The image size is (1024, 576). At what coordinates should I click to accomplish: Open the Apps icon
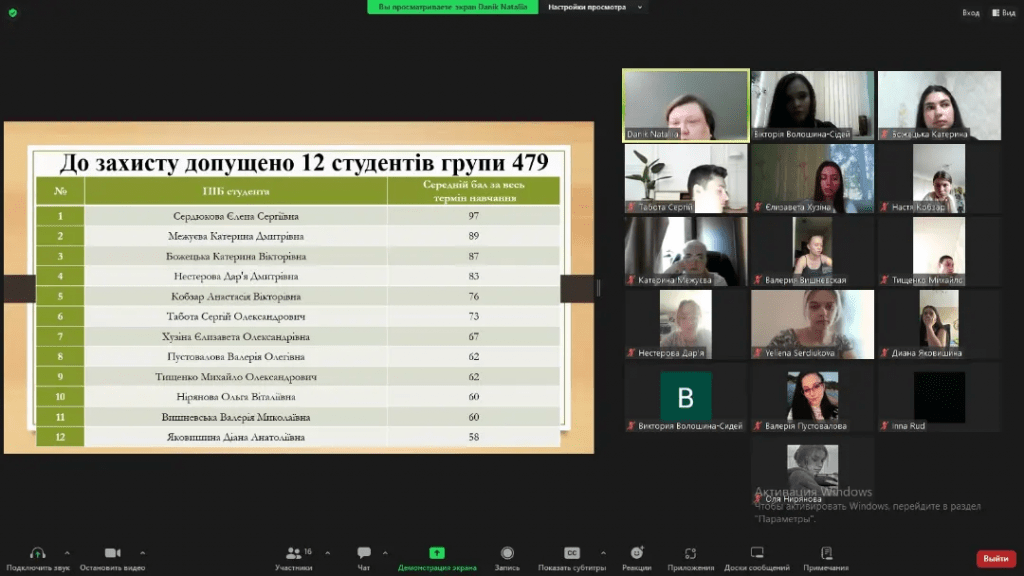690,553
